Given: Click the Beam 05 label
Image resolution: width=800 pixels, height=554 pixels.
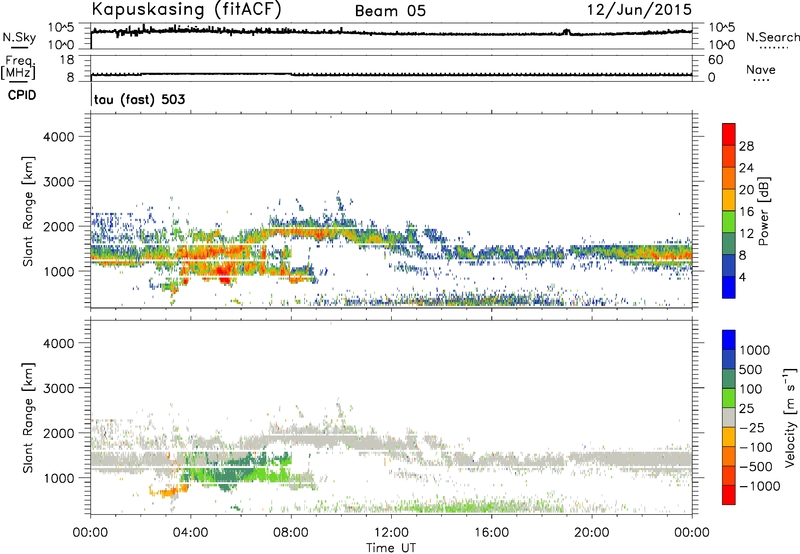Looking at the screenshot, I should pos(390,11).
